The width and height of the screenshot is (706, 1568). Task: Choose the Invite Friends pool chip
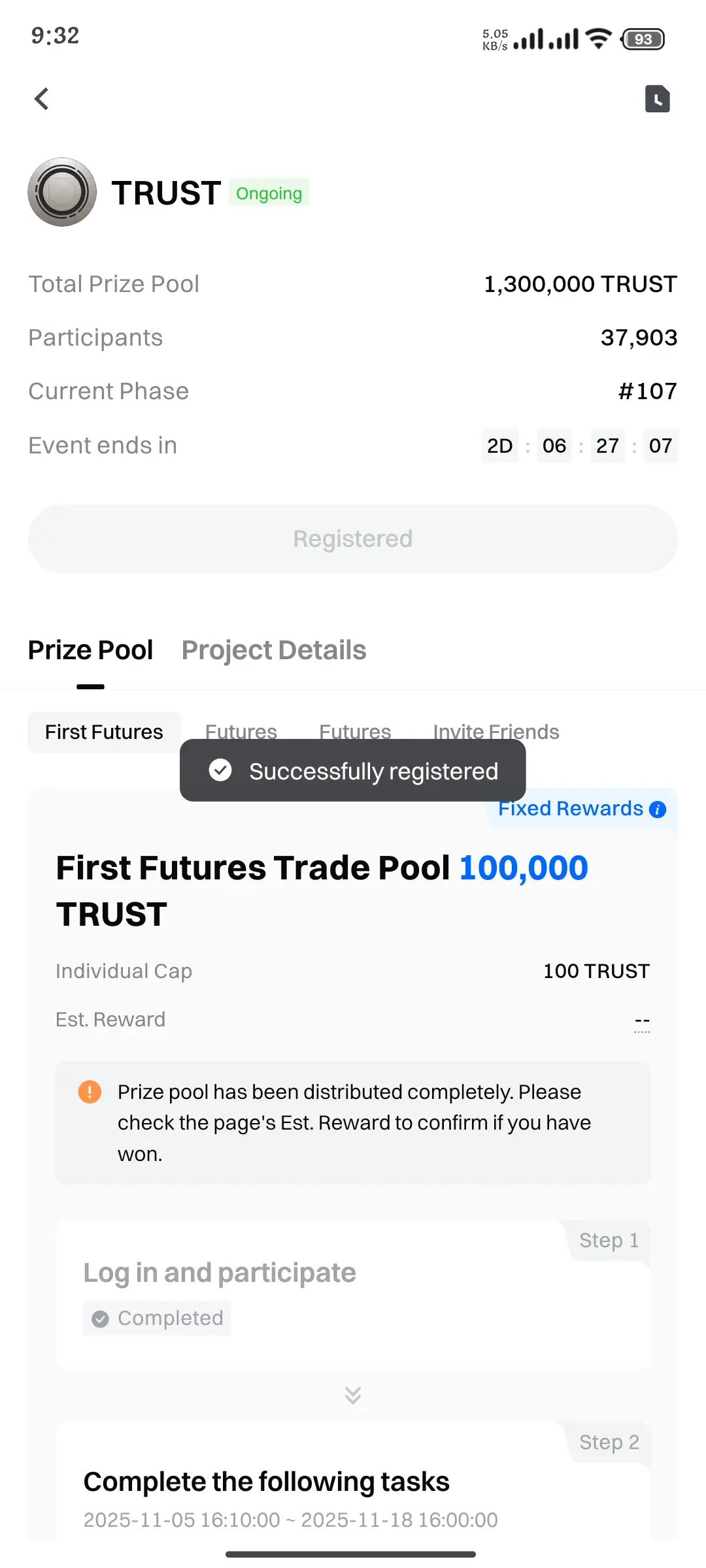pos(496,732)
